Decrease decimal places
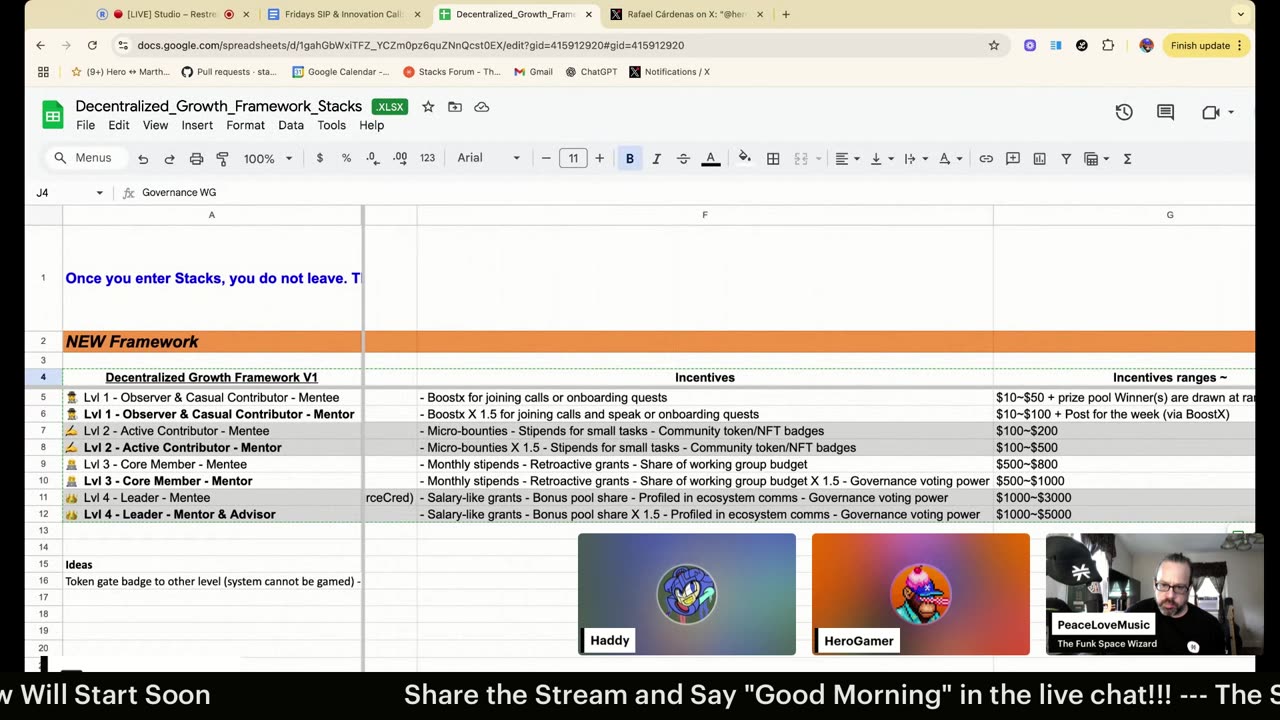The image size is (1280, 720). [x=372, y=158]
